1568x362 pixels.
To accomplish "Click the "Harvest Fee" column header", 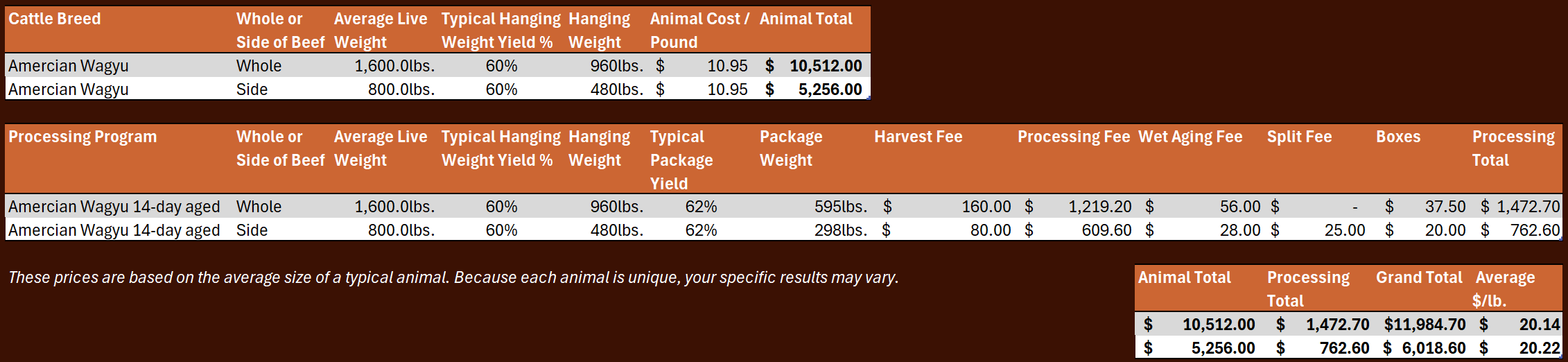I will (x=918, y=137).
